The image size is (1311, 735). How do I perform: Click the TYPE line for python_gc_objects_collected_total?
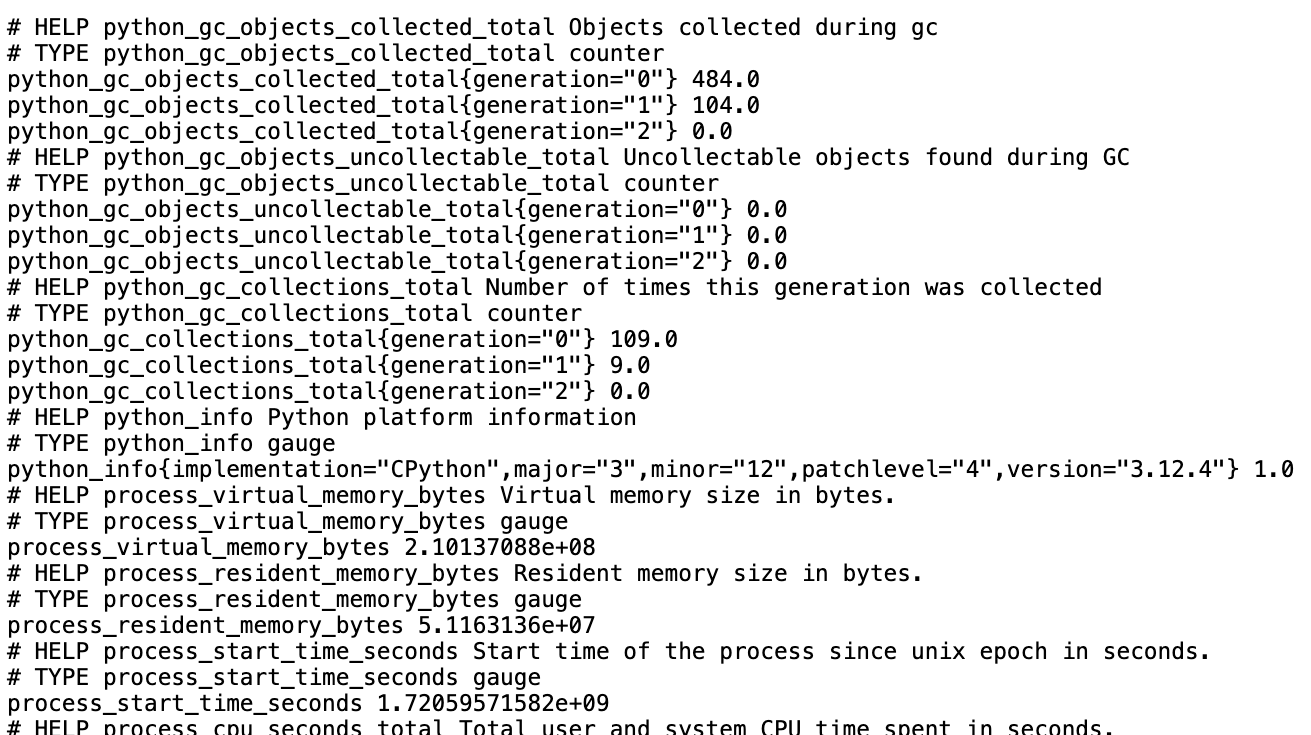tap(335, 53)
